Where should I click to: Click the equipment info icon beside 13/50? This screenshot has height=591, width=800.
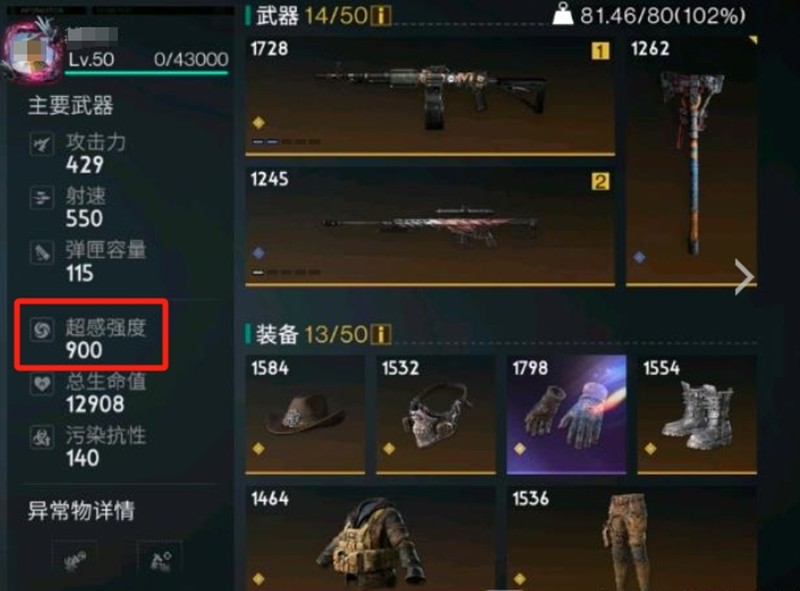point(381,335)
